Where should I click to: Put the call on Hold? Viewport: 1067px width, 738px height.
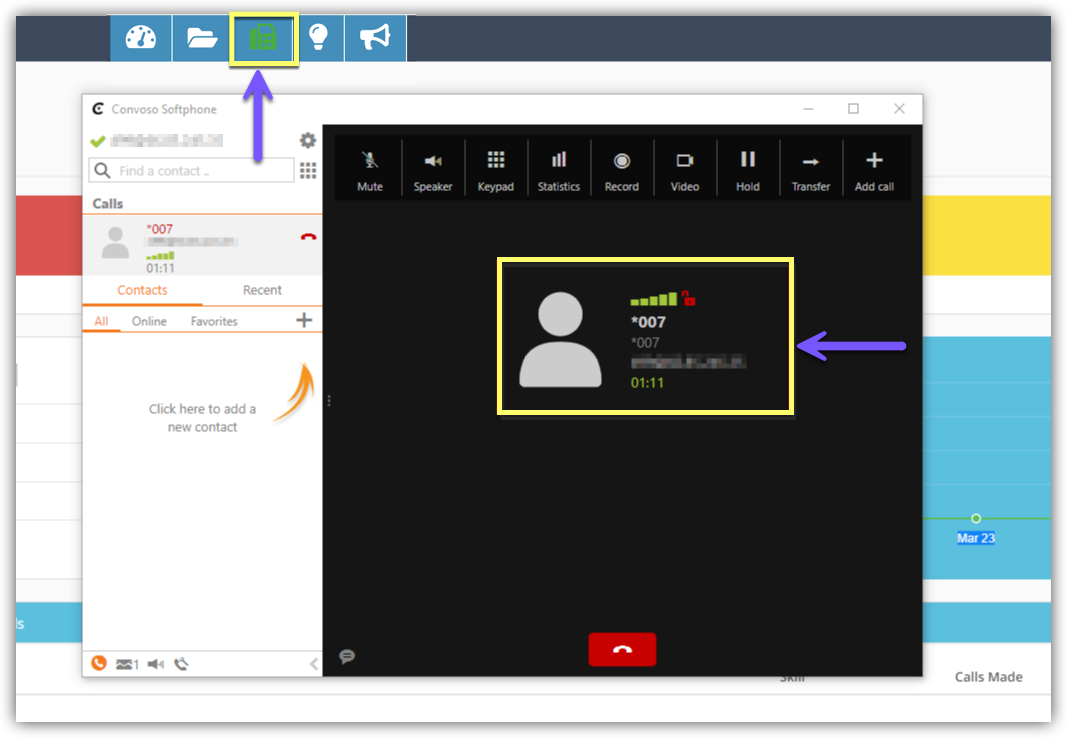(748, 169)
